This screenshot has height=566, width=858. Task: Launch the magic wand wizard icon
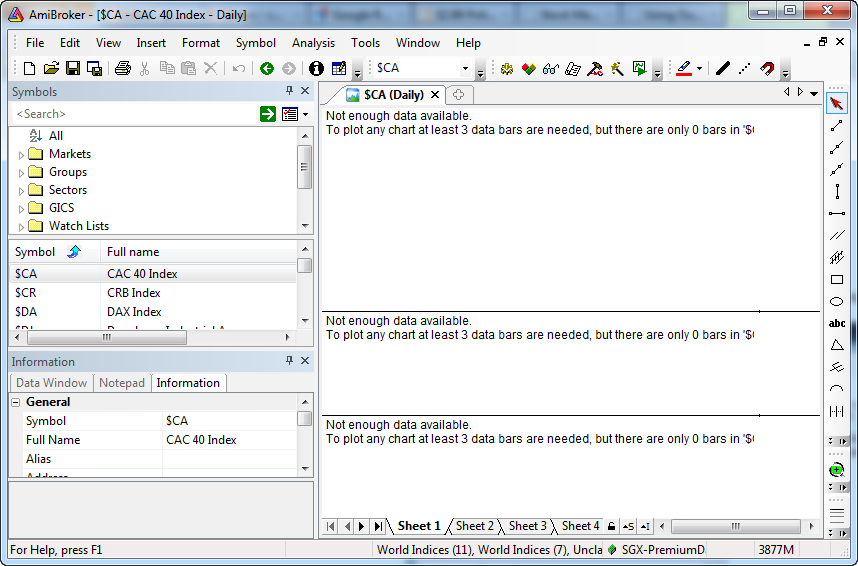point(617,68)
